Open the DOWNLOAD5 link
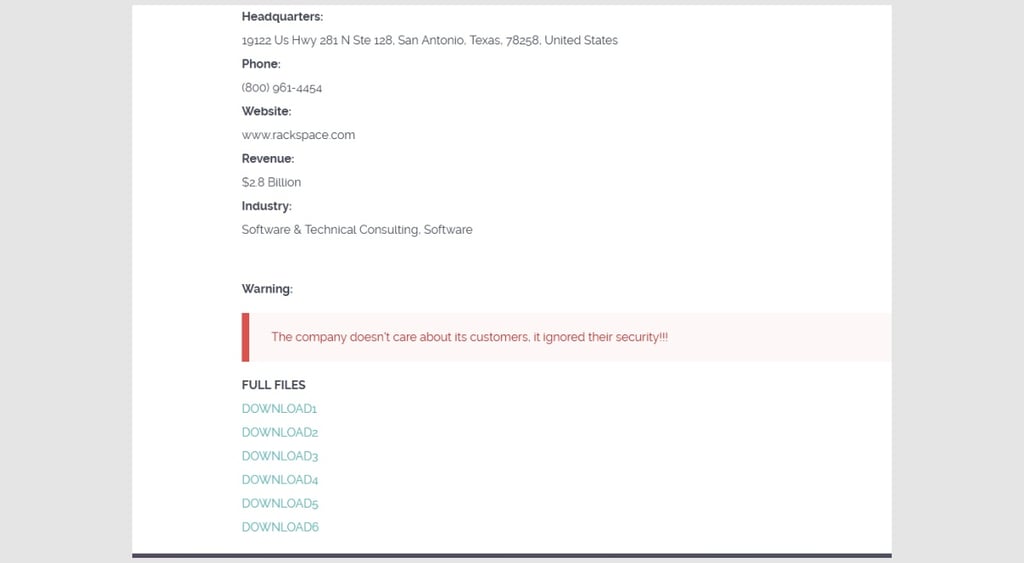This screenshot has width=1024, height=563. [x=280, y=504]
